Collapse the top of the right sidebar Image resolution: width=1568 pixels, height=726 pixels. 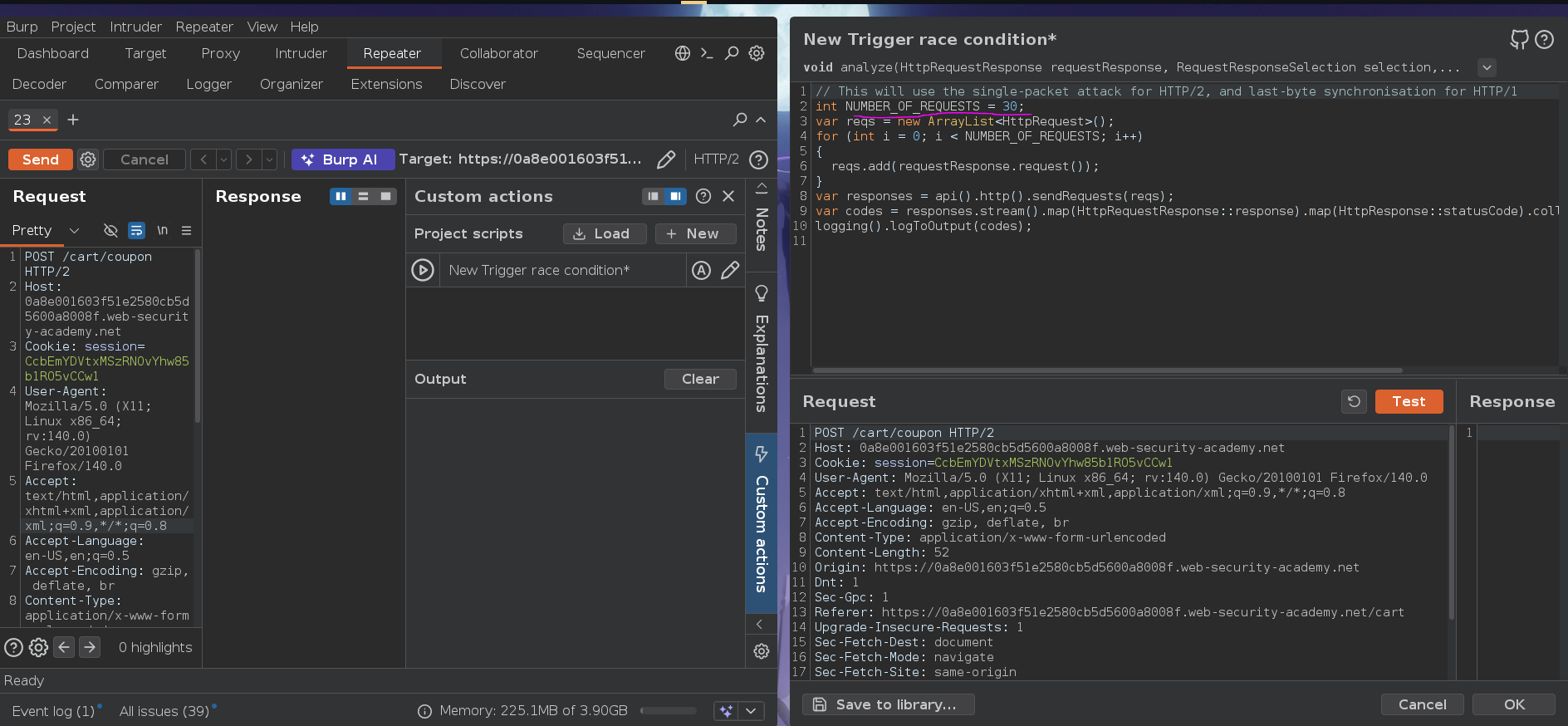point(761,188)
